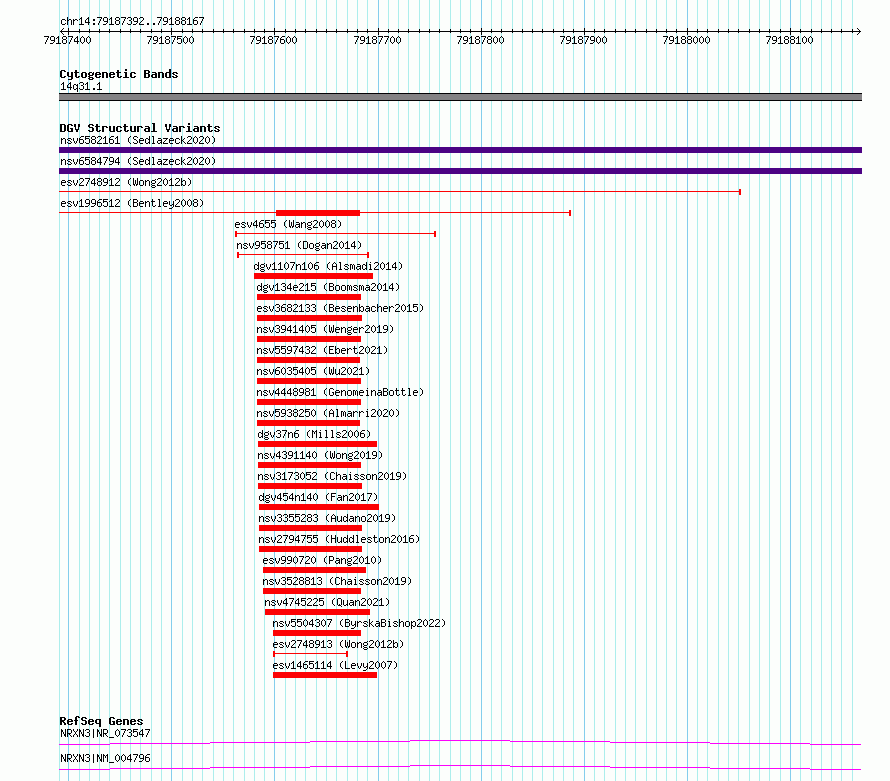Click the purple bar under nsv6584794
The width and height of the screenshot is (890, 781).
(460, 171)
